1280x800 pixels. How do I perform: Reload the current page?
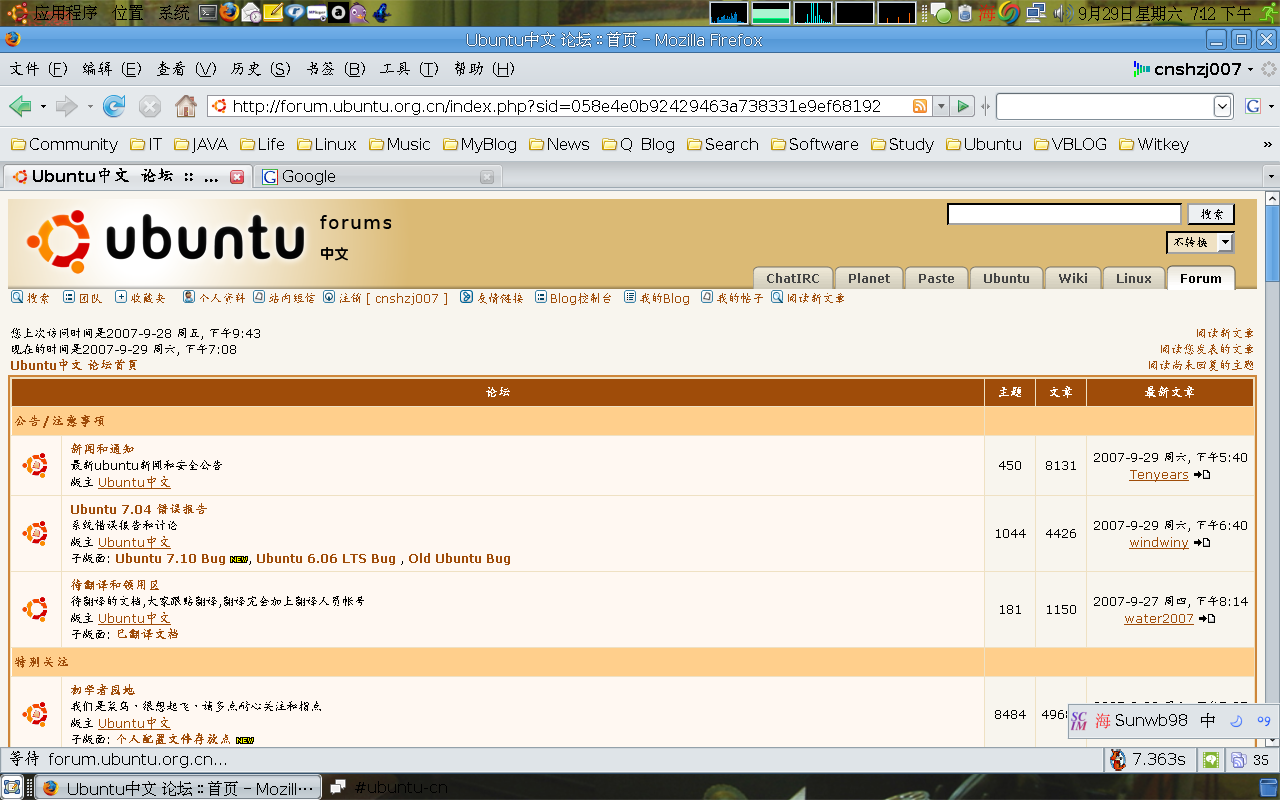114,106
